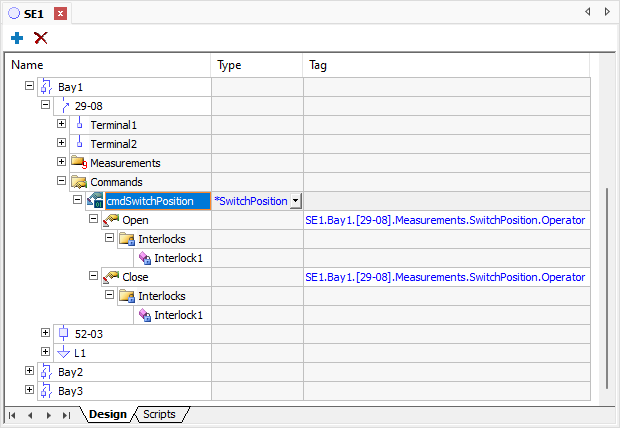
Task: Switch to the Design tab
Action: click(108, 414)
